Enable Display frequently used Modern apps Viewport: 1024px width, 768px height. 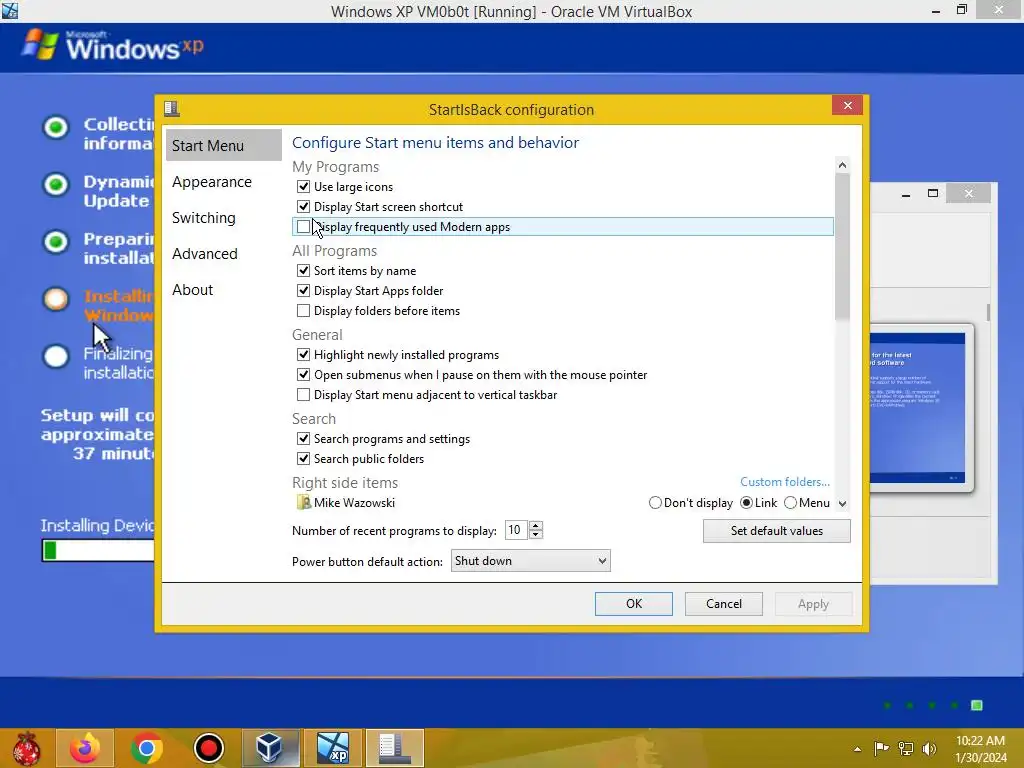303,227
